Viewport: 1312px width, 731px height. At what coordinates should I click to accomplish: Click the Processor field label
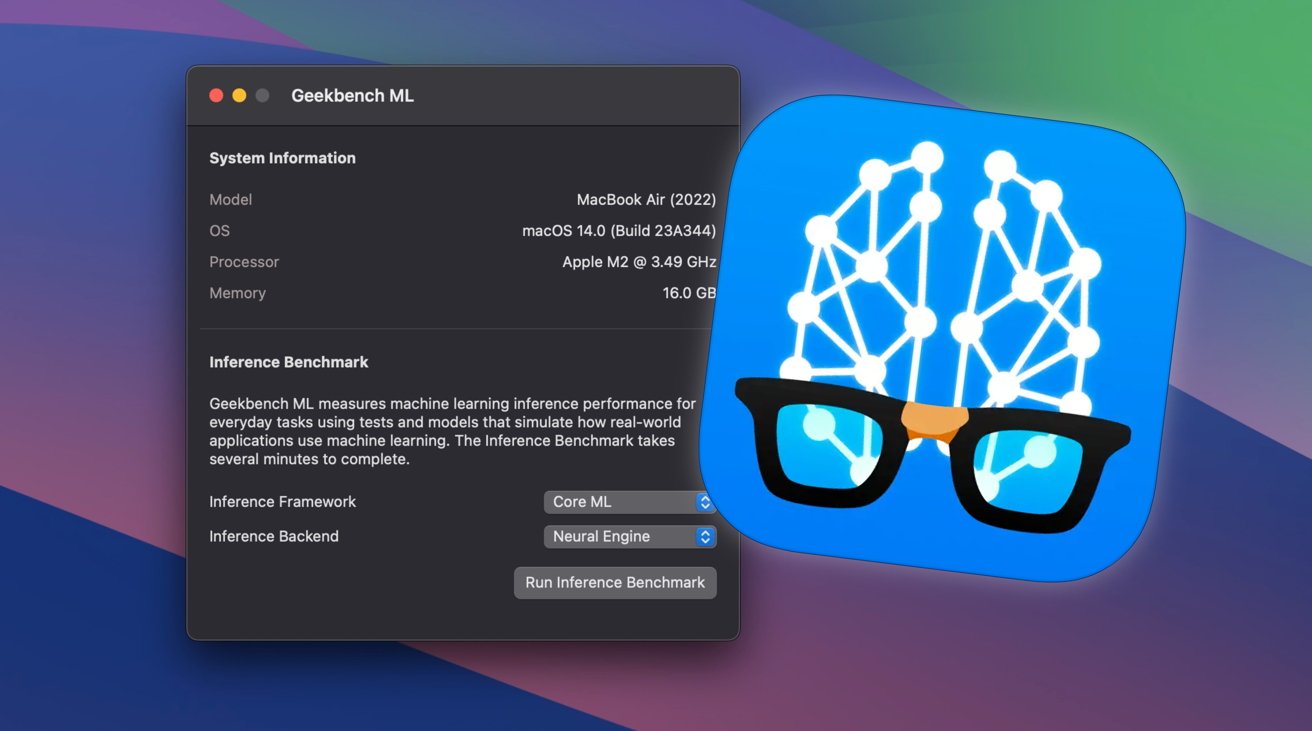pyautogui.click(x=244, y=262)
